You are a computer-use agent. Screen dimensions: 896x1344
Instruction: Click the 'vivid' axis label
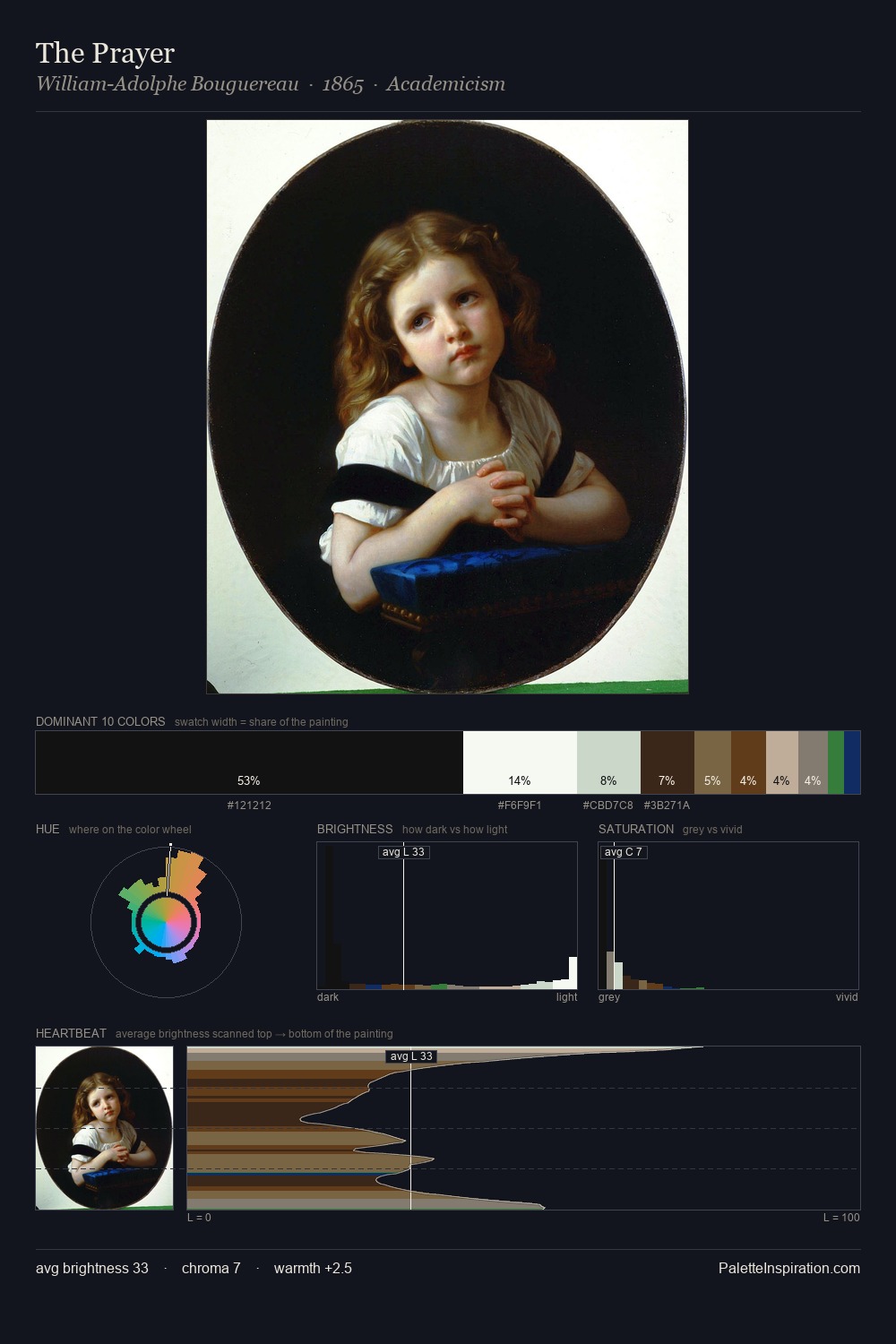(847, 997)
